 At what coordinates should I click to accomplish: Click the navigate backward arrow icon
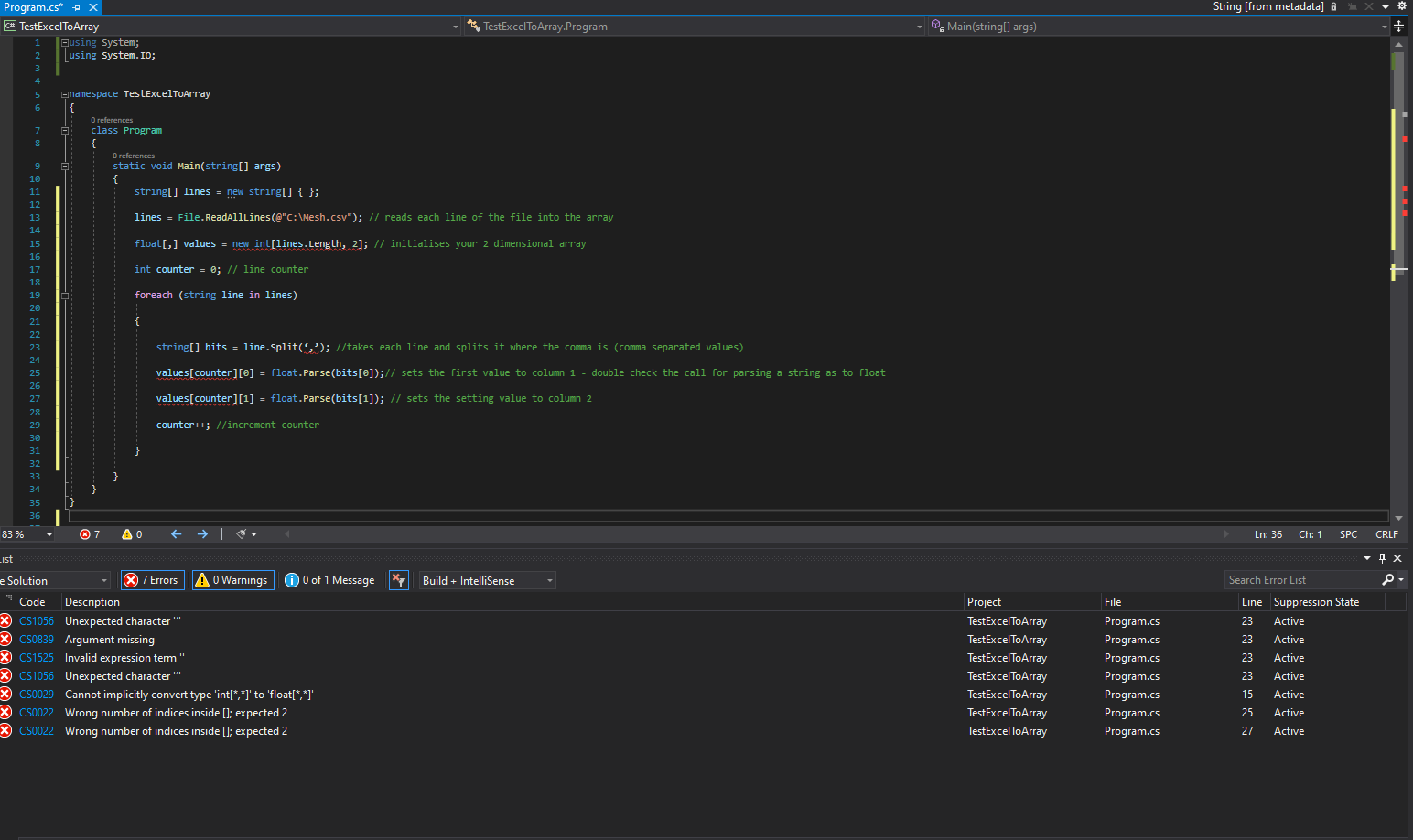[176, 534]
